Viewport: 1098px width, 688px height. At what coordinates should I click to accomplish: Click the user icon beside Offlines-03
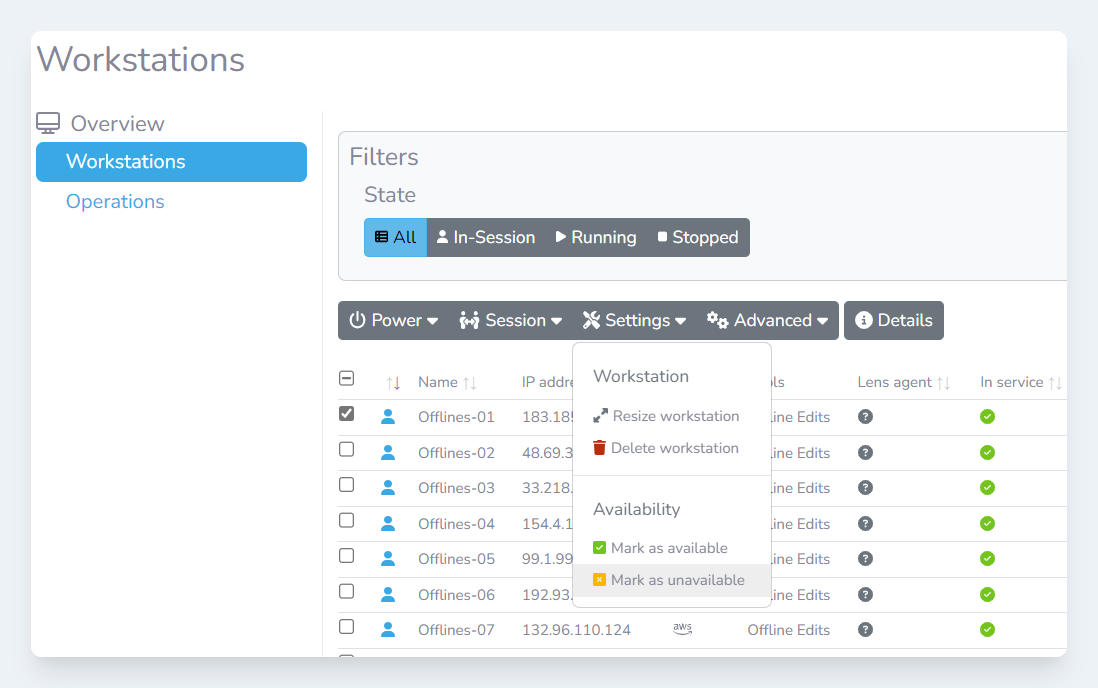[388, 488]
